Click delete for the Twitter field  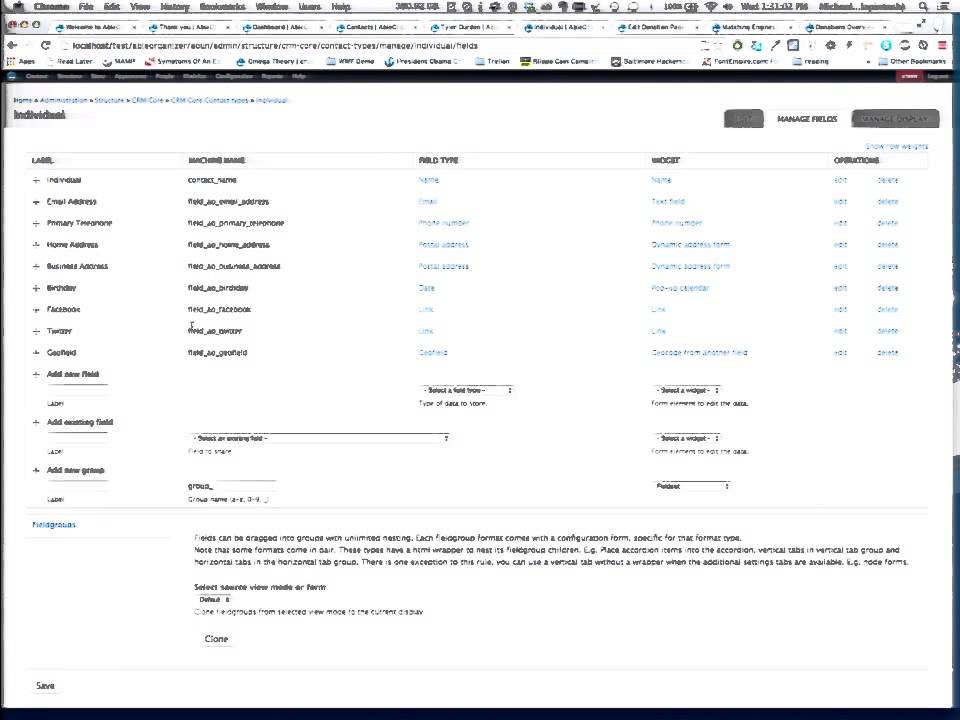tap(887, 331)
